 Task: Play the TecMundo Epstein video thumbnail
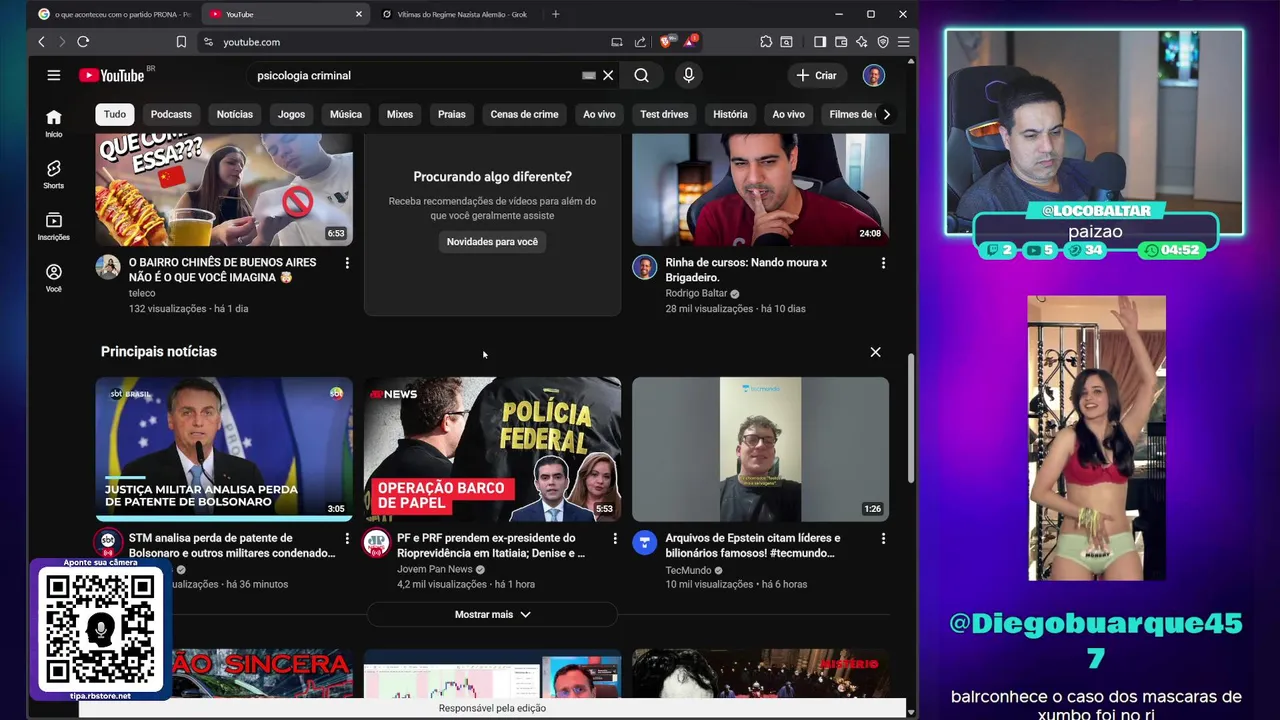click(760, 449)
